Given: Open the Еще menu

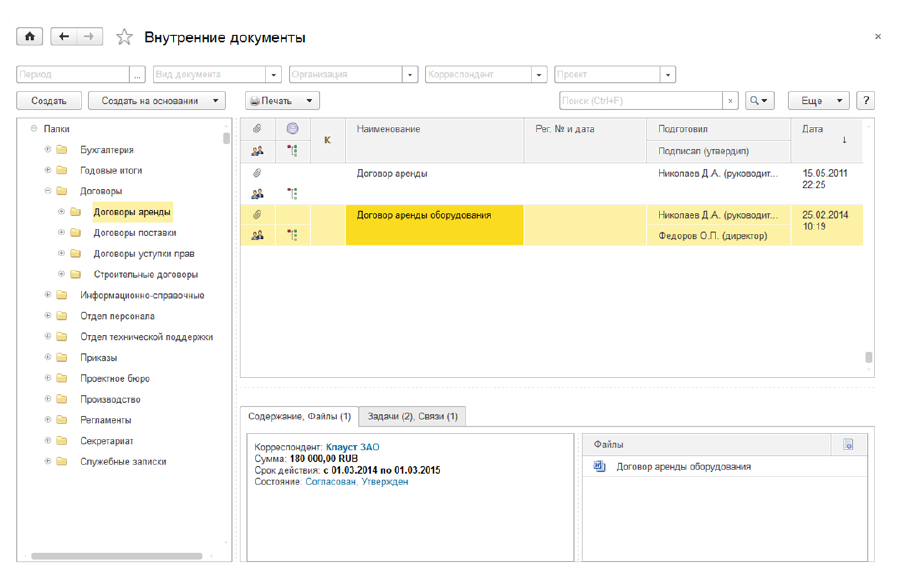Looking at the screenshot, I should coord(818,101).
